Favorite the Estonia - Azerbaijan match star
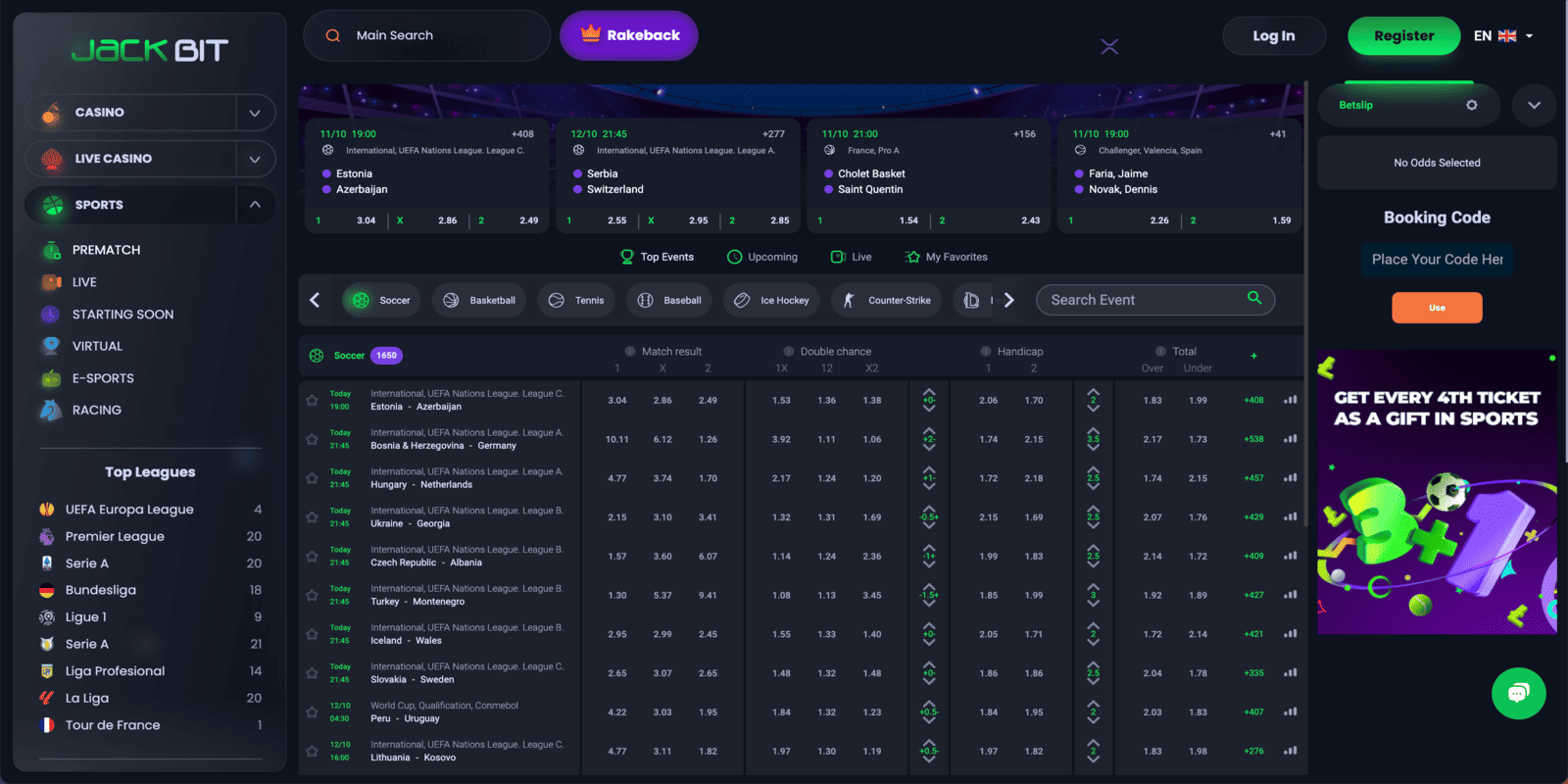This screenshot has width=1568, height=784. (x=312, y=400)
